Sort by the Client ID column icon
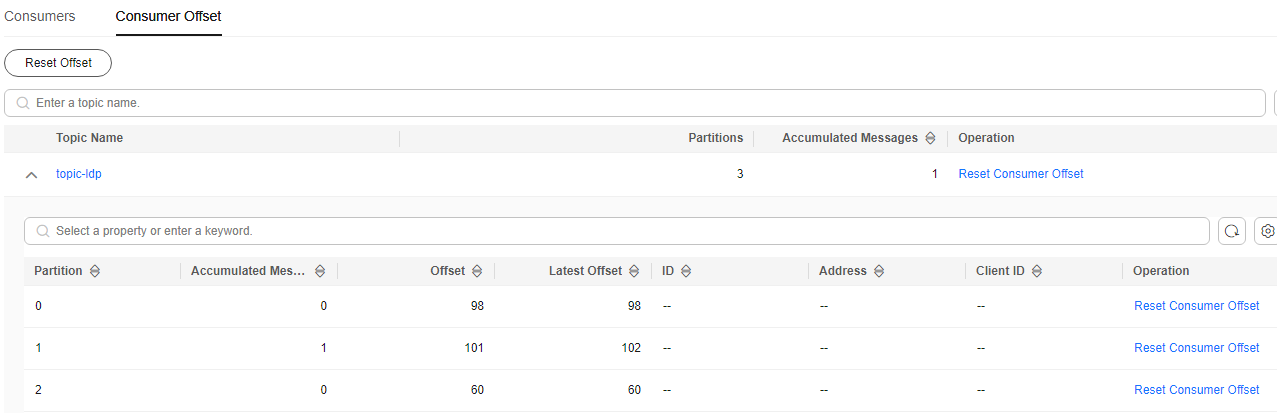The image size is (1277, 413). [1037, 271]
